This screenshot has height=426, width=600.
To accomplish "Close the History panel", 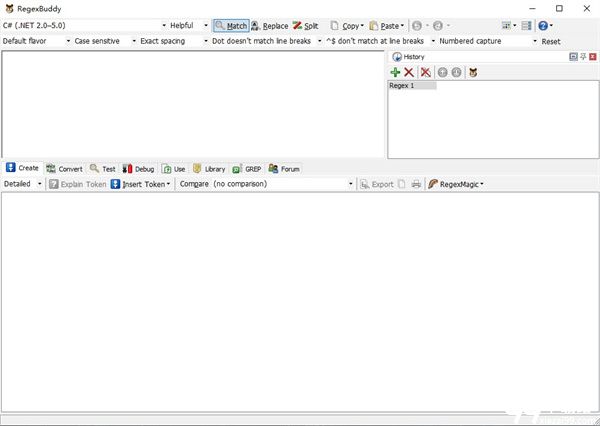I will 593,57.
